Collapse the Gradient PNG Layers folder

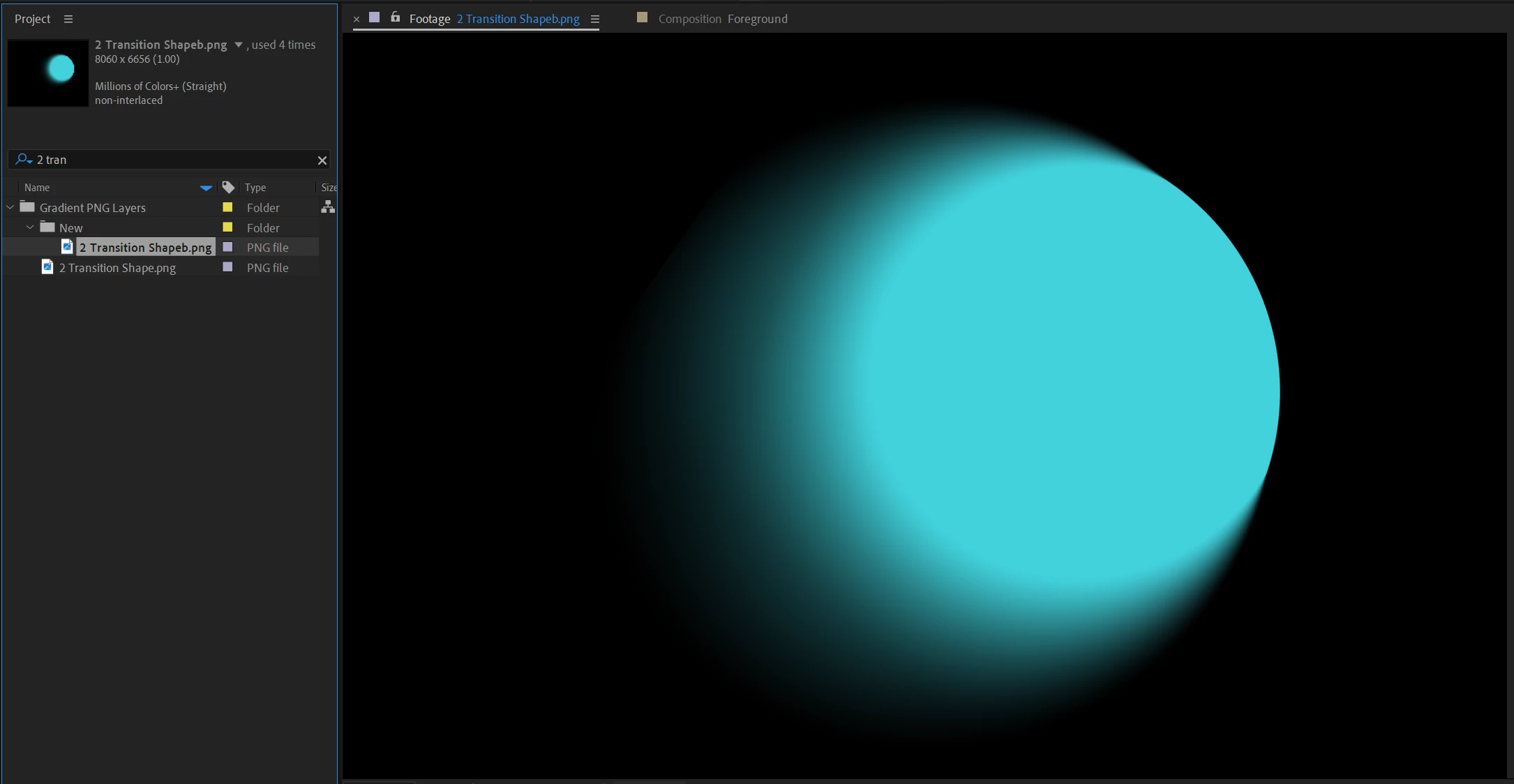(10, 207)
